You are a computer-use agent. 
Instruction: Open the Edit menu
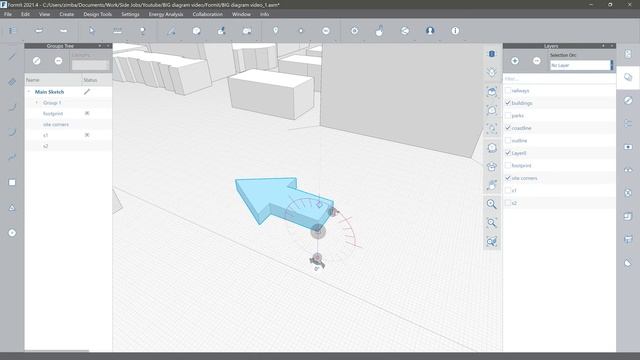(25, 14)
